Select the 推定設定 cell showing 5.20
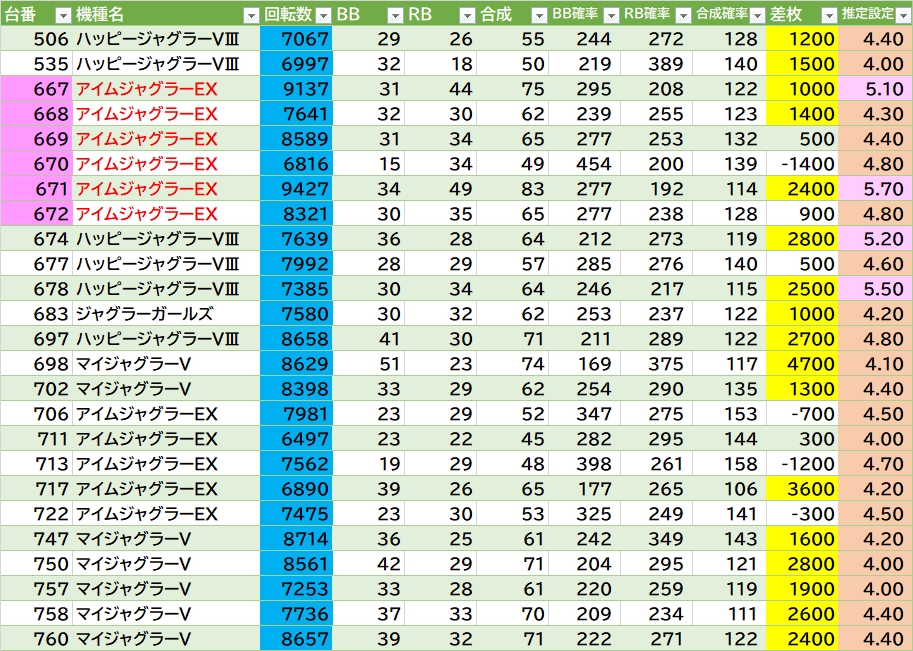 point(876,239)
